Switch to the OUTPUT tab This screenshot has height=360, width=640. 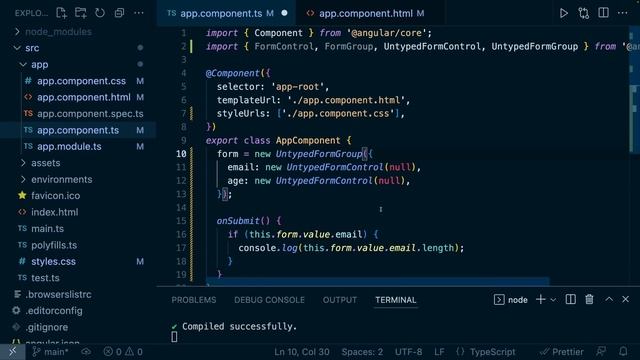pos(340,300)
